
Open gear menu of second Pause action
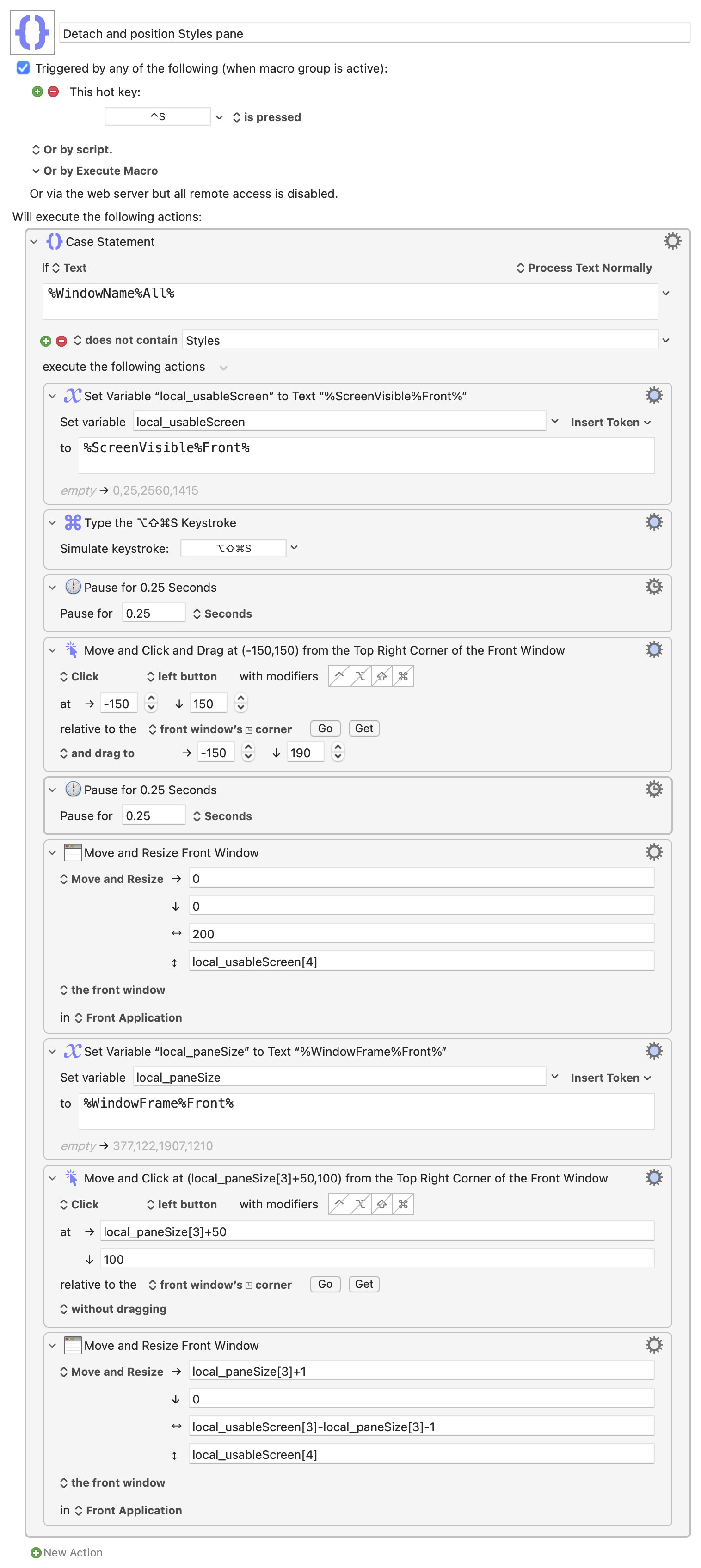pyautogui.click(x=653, y=789)
